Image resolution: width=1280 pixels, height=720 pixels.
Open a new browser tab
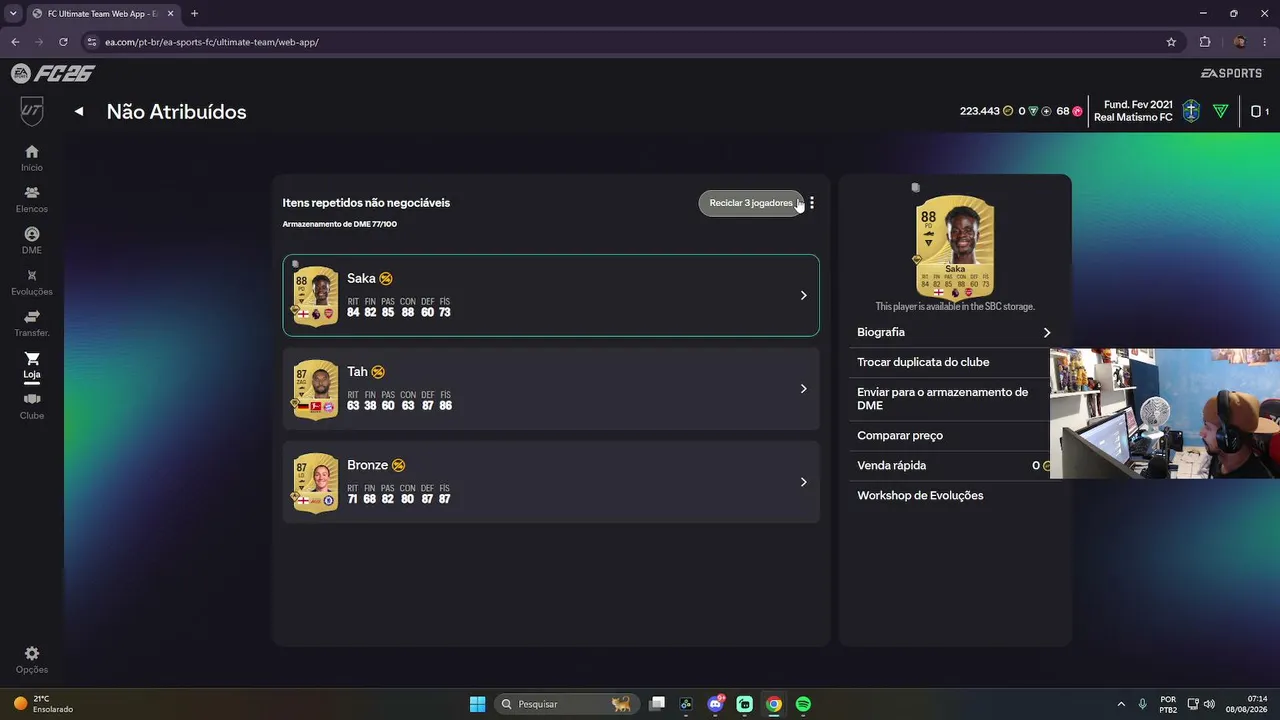194,14
